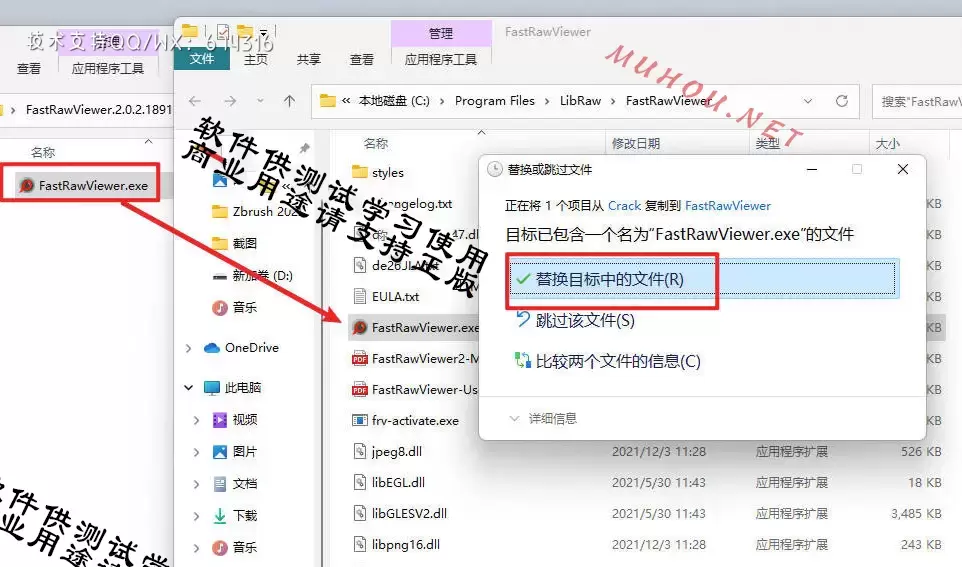Open 视频 folder under 此电脑
The image size is (962, 567).
pos(235,420)
